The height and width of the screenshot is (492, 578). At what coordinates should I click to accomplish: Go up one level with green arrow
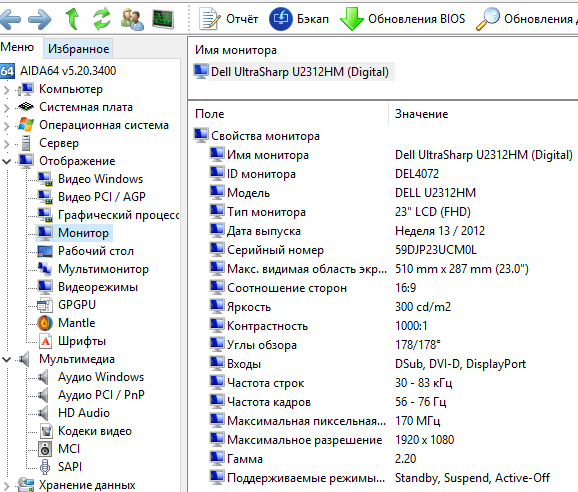tap(72, 18)
